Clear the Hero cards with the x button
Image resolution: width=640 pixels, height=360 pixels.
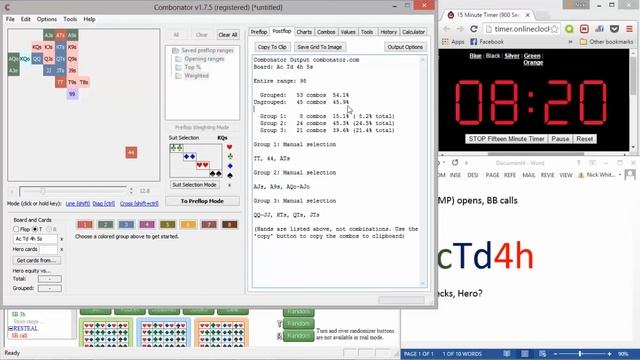pyautogui.click(x=62, y=249)
